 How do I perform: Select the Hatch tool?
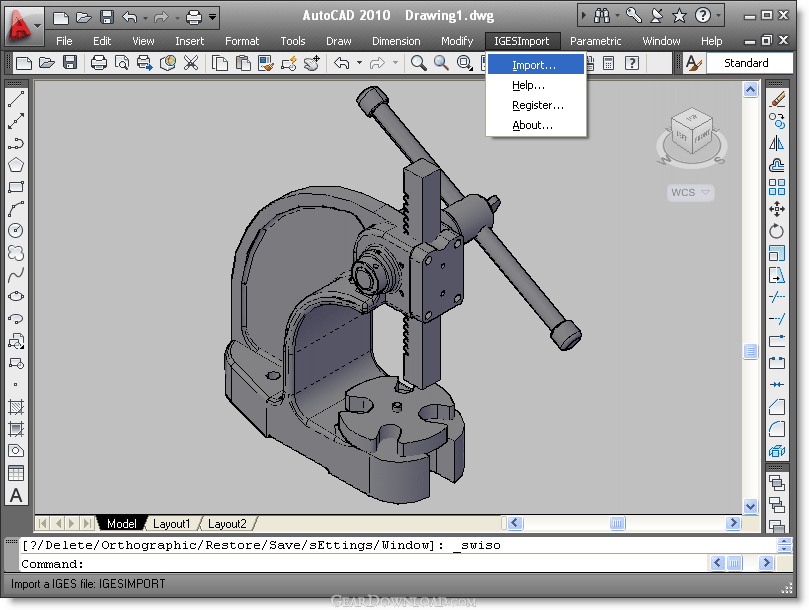pos(16,407)
